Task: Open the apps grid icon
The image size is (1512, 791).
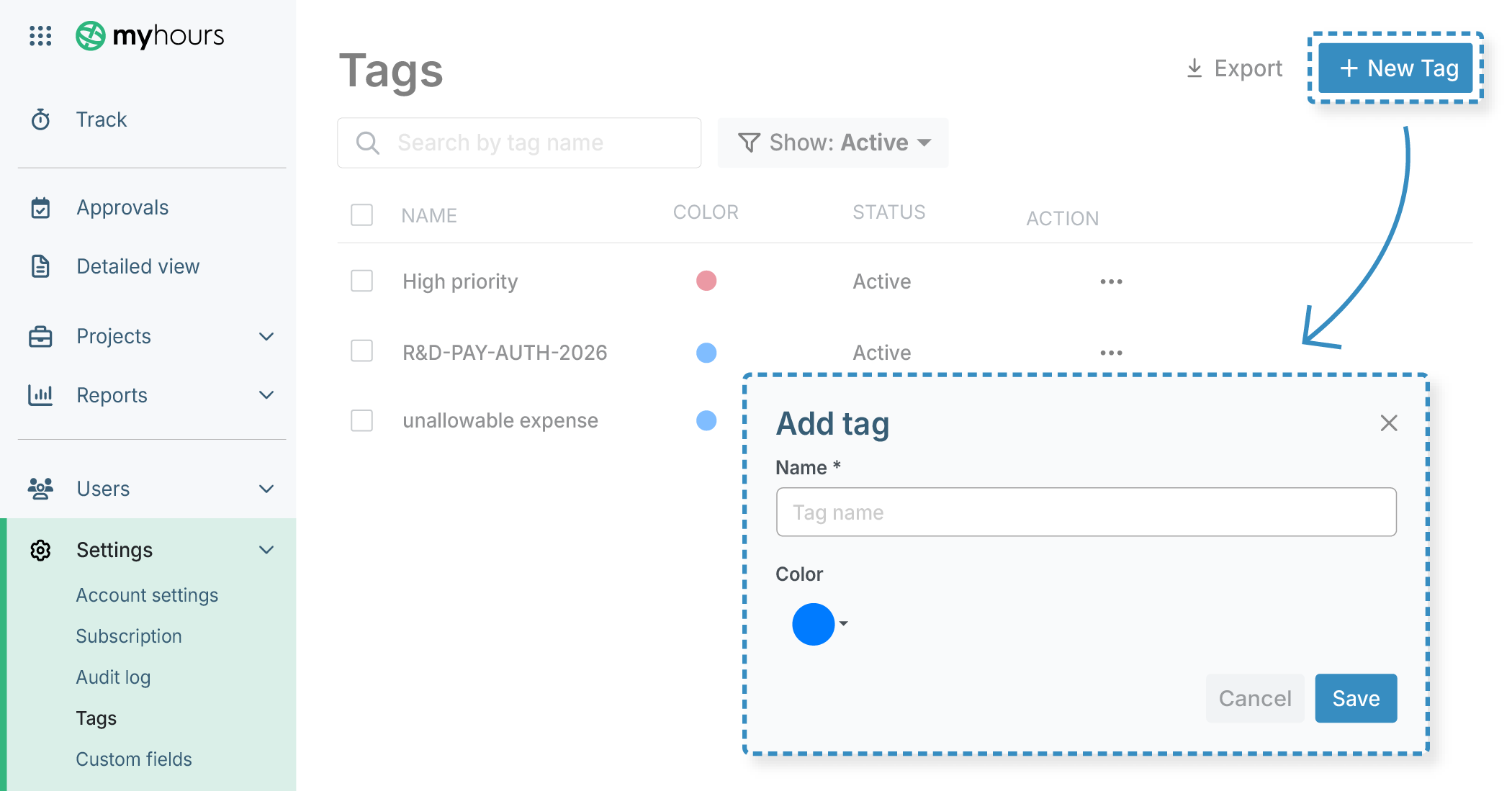Action: coord(40,35)
